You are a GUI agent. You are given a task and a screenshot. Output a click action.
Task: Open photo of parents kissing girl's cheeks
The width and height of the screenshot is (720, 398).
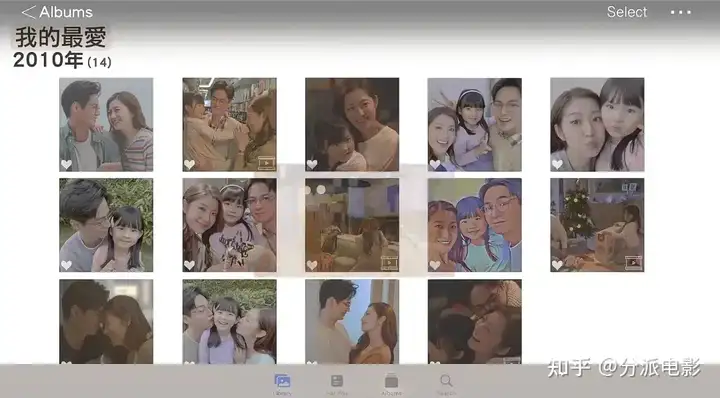point(230,322)
